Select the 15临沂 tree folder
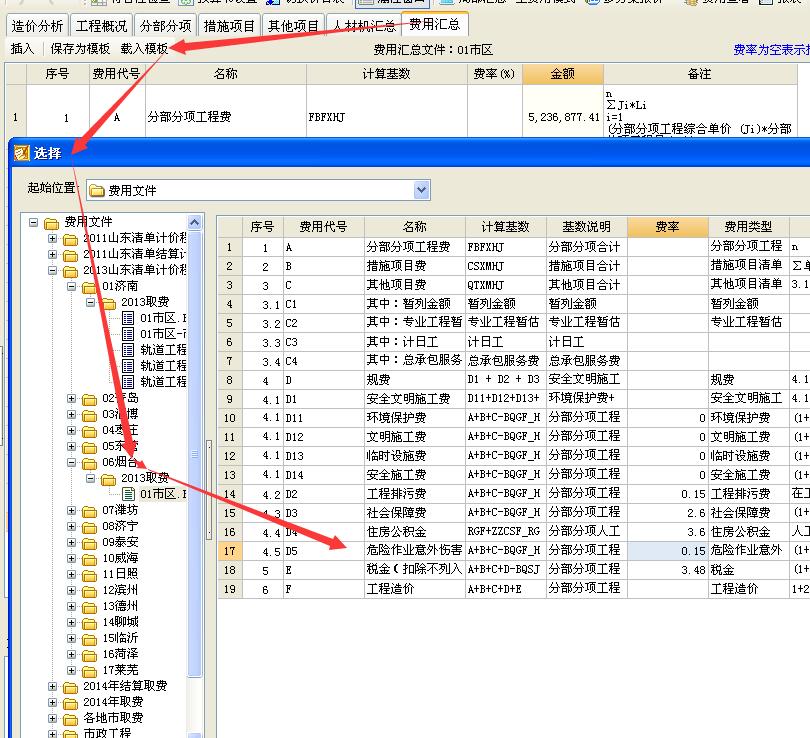The height and width of the screenshot is (738, 810). 120,638
